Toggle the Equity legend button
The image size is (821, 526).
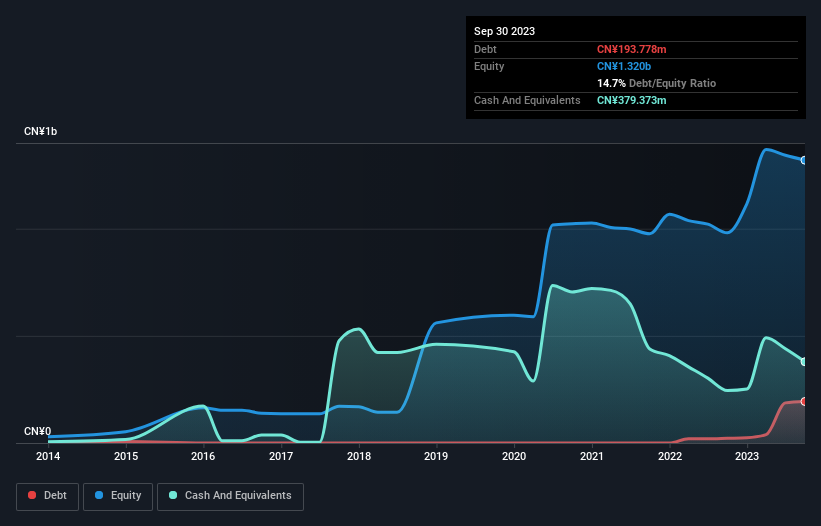(x=118, y=496)
